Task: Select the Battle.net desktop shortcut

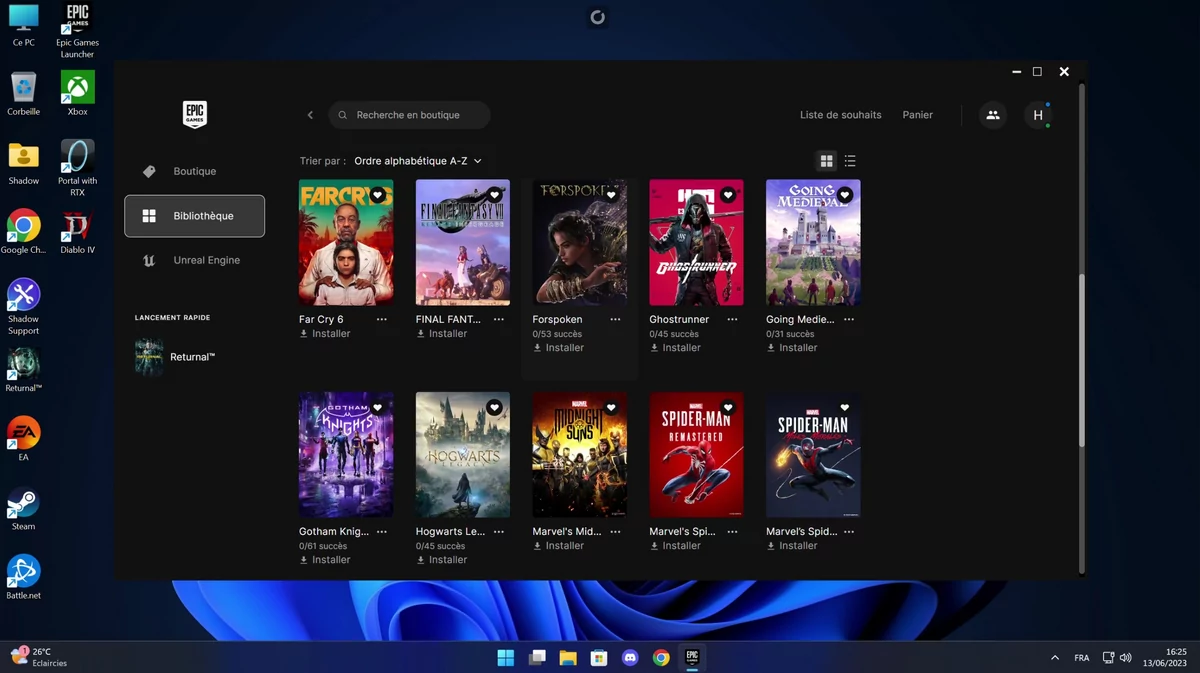Action: coord(23,577)
